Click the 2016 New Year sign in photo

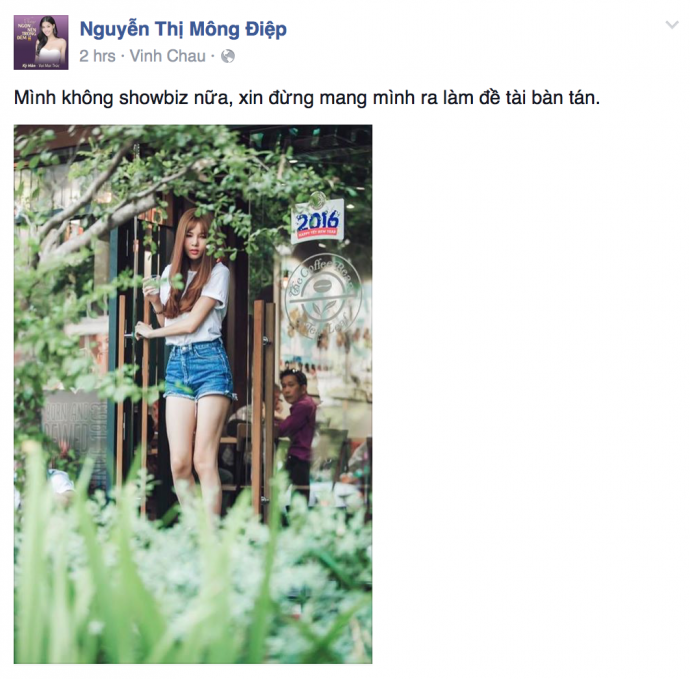click(x=317, y=221)
